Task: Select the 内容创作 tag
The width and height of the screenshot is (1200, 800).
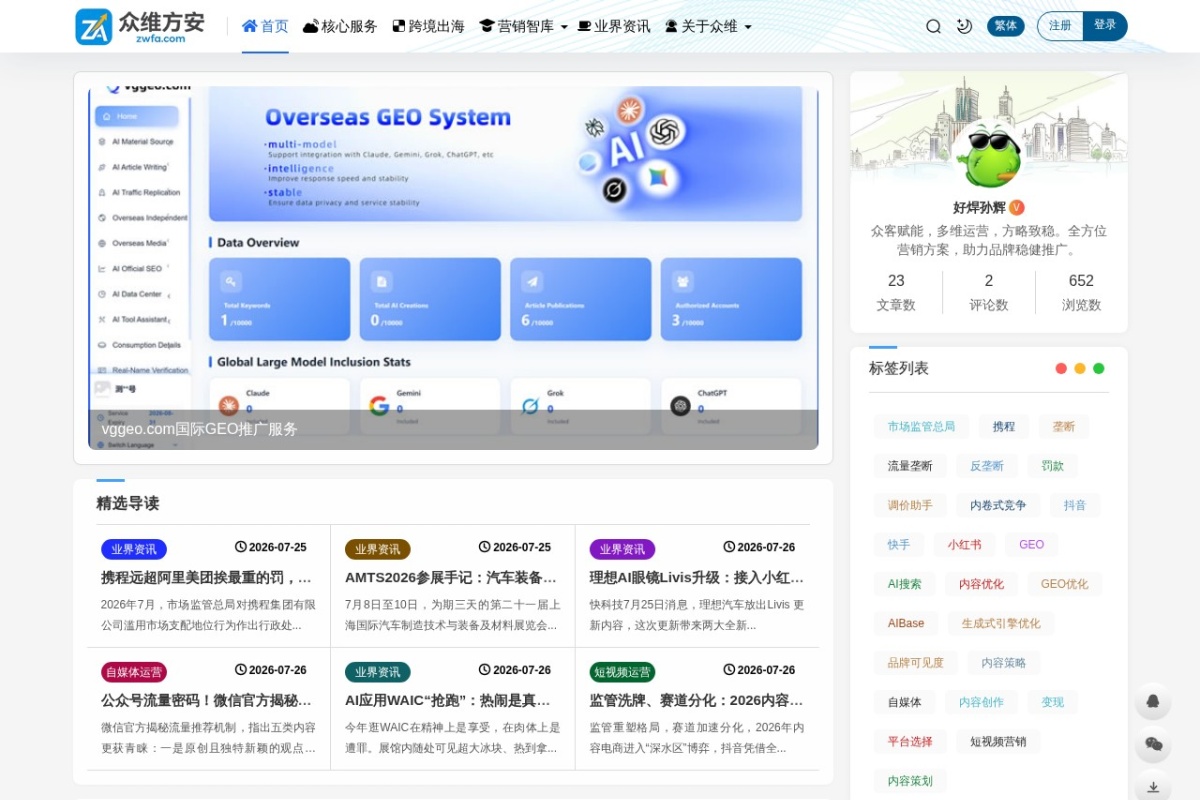Action: tap(981, 702)
